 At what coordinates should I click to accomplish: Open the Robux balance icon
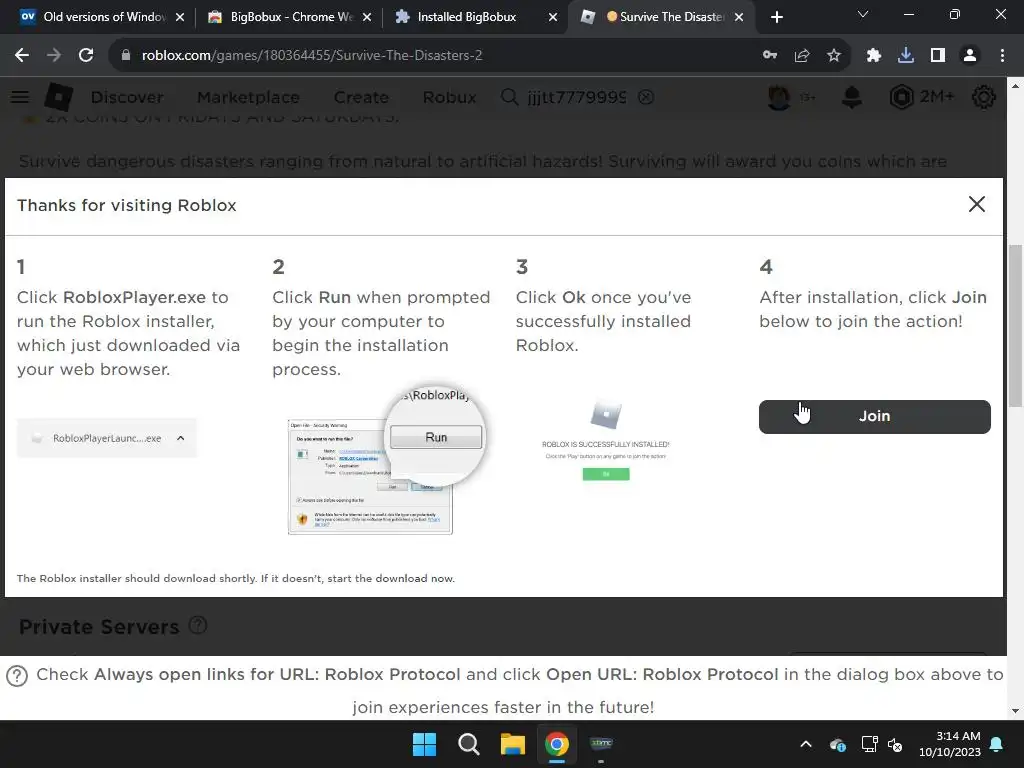tap(901, 97)
